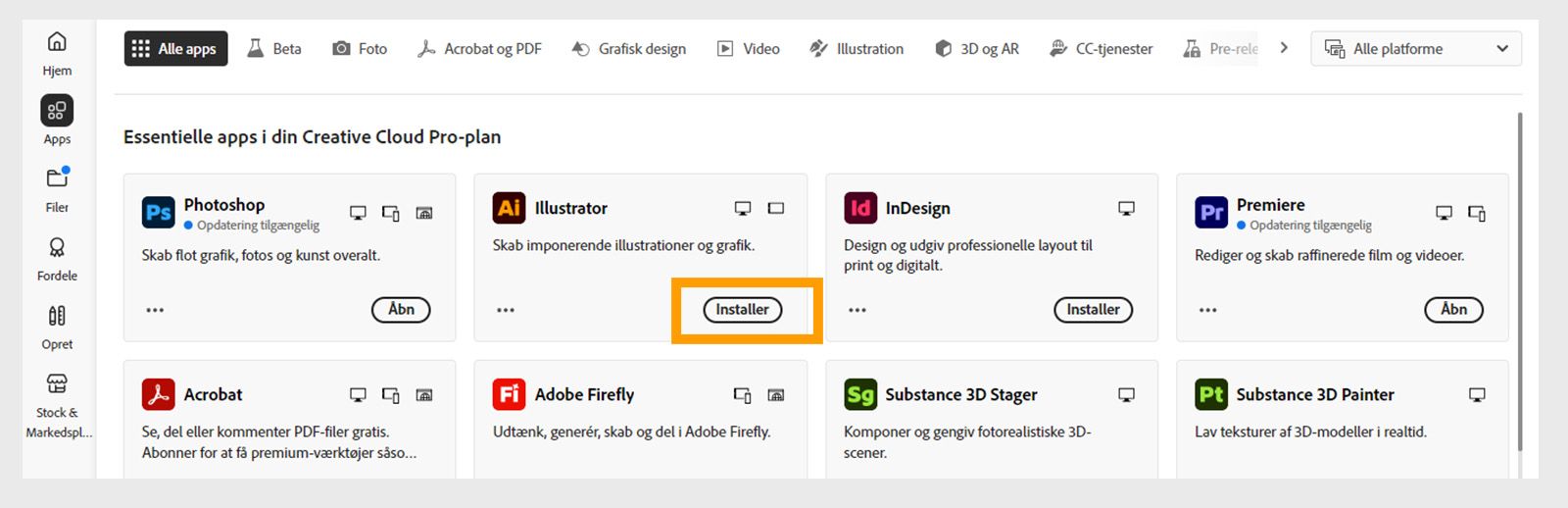The image size is (1568, 508).
Task: Click the Premiere app icon
Action: click(1211, 212)
